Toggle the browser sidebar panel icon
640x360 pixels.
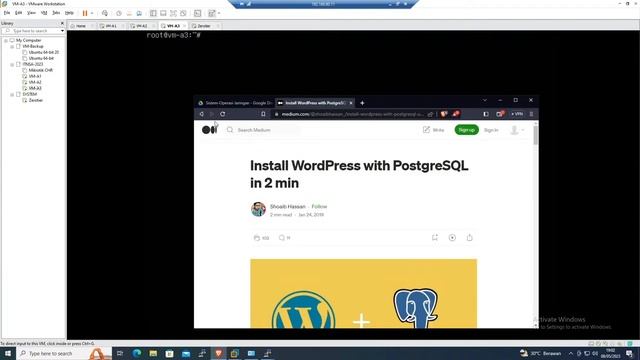[x=486, y=114]
